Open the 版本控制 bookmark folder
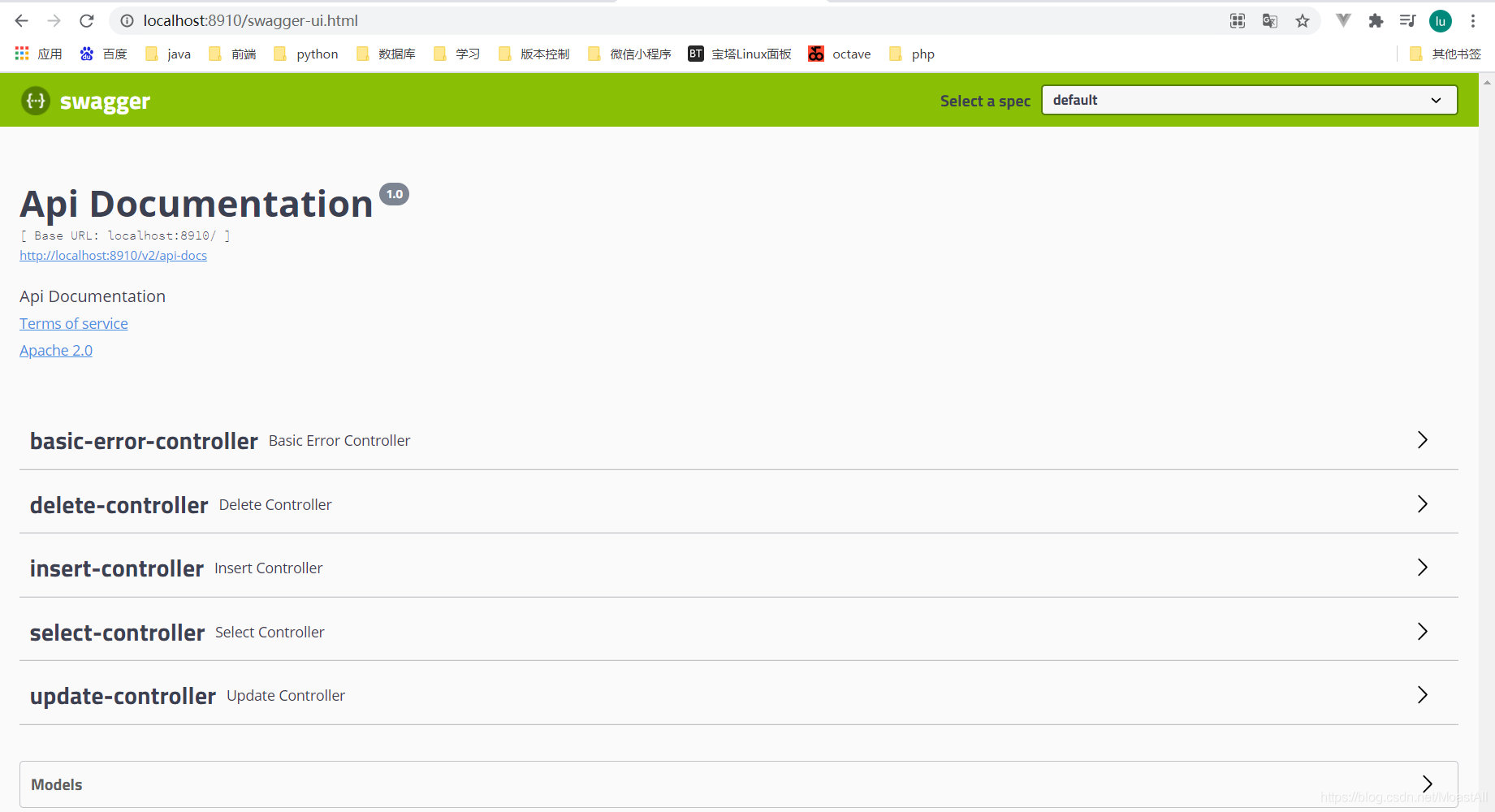This screenshot has width=1495, height=812. coord(534,54)
